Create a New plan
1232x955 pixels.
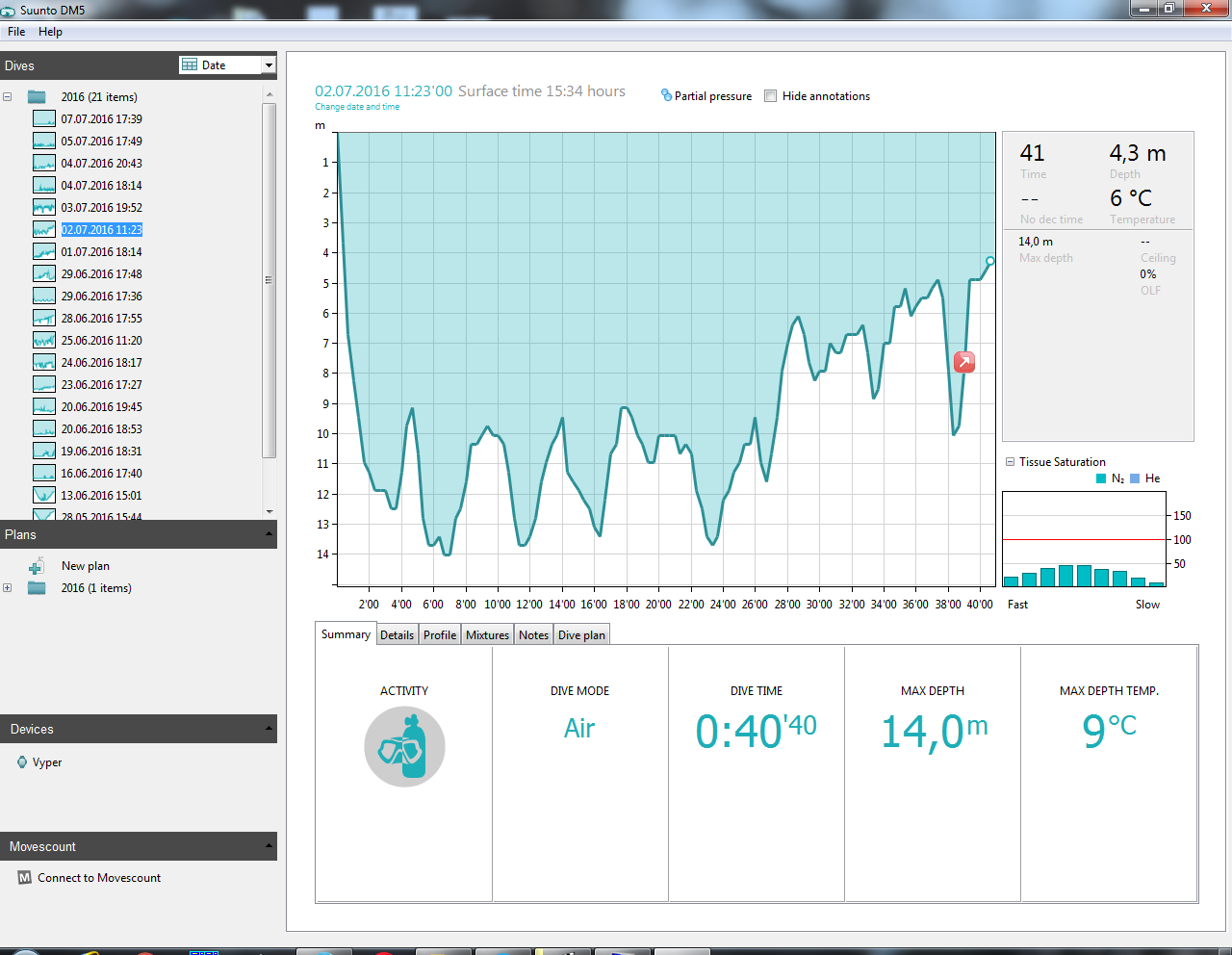86,566
